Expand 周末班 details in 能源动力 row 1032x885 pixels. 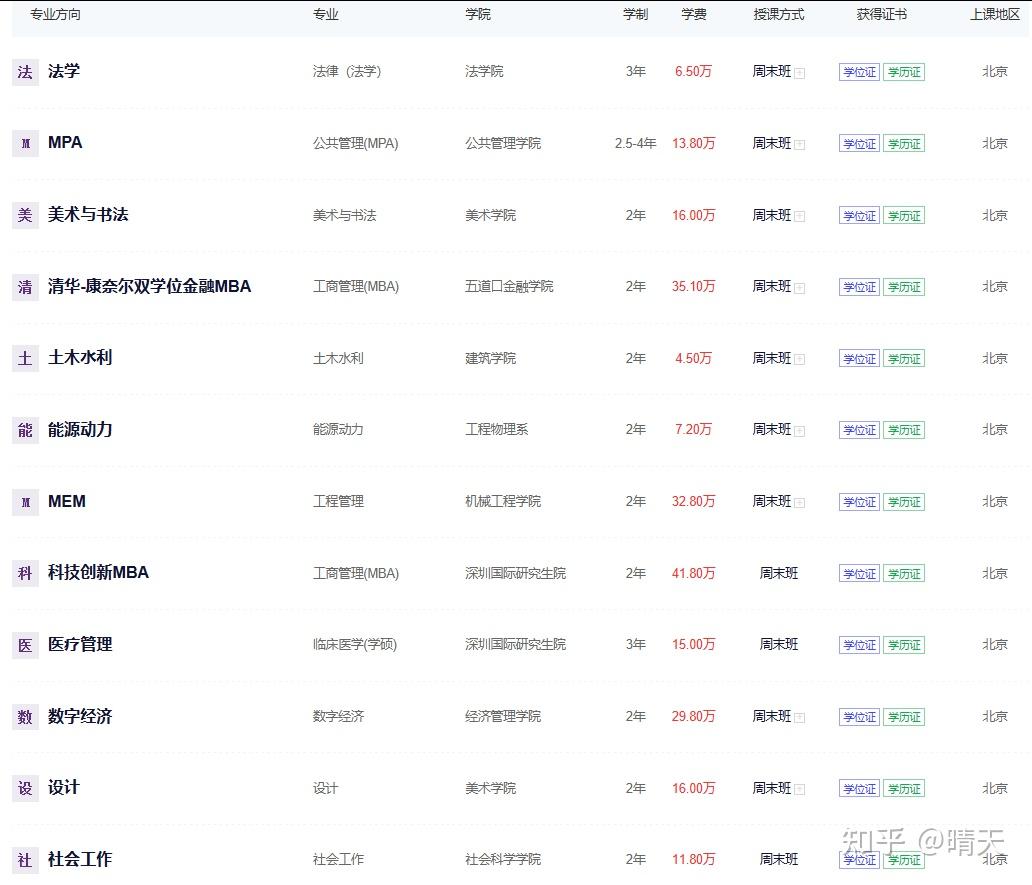coord(800,431)
